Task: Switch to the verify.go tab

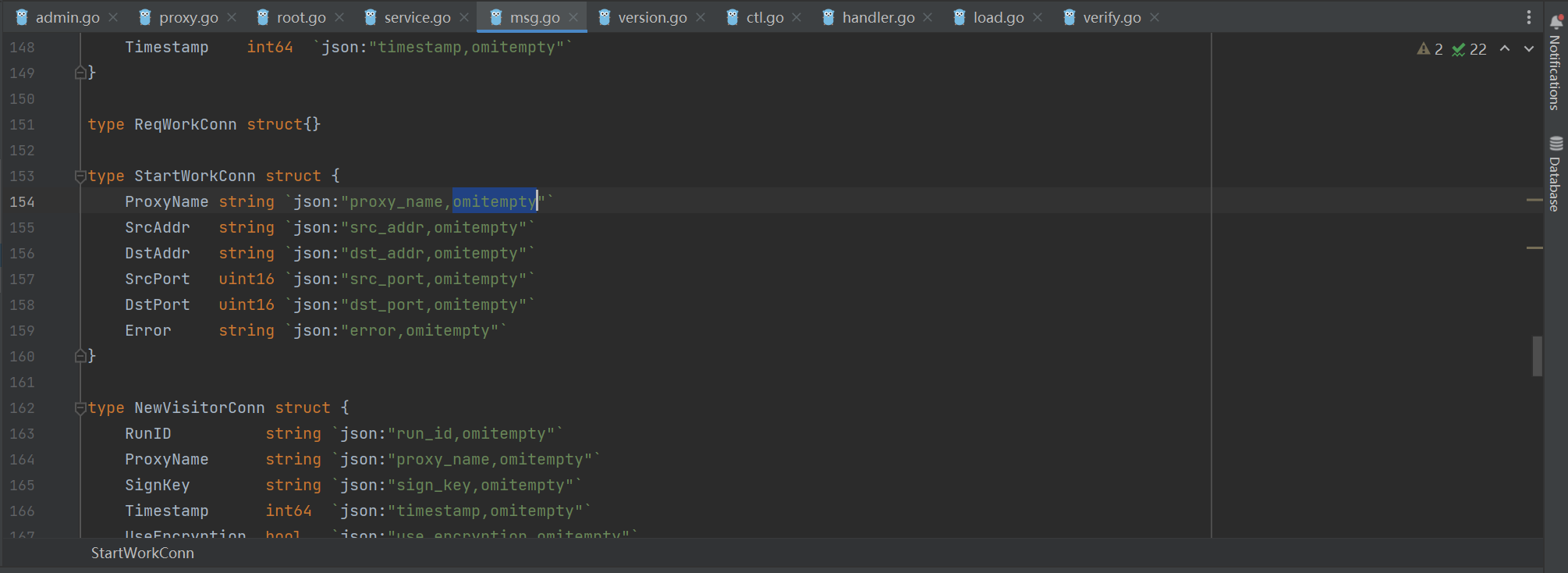Action: (1103, 17)
